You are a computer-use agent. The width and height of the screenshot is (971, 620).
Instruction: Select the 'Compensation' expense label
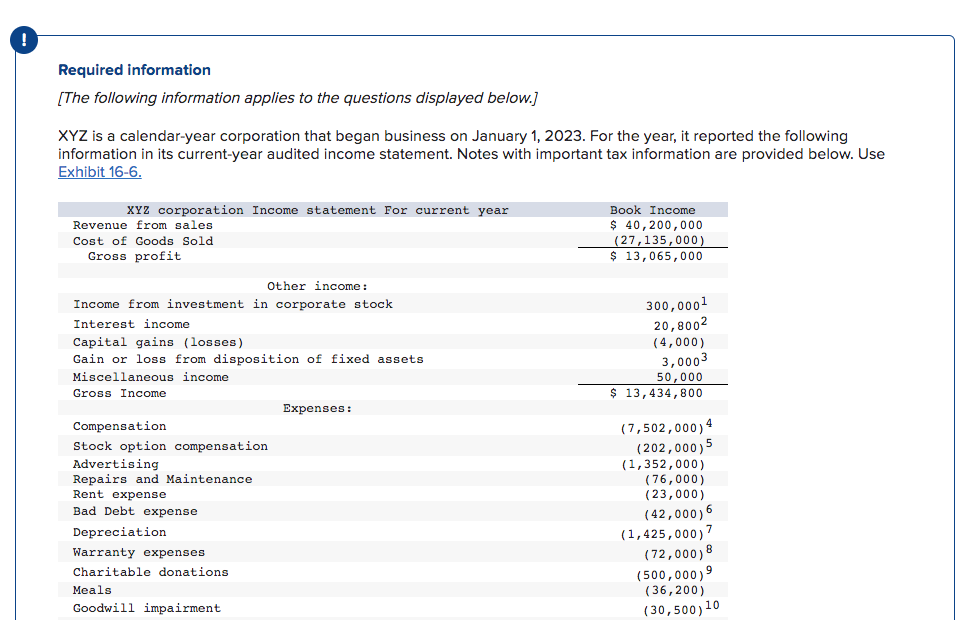click(x=120, y=426)
